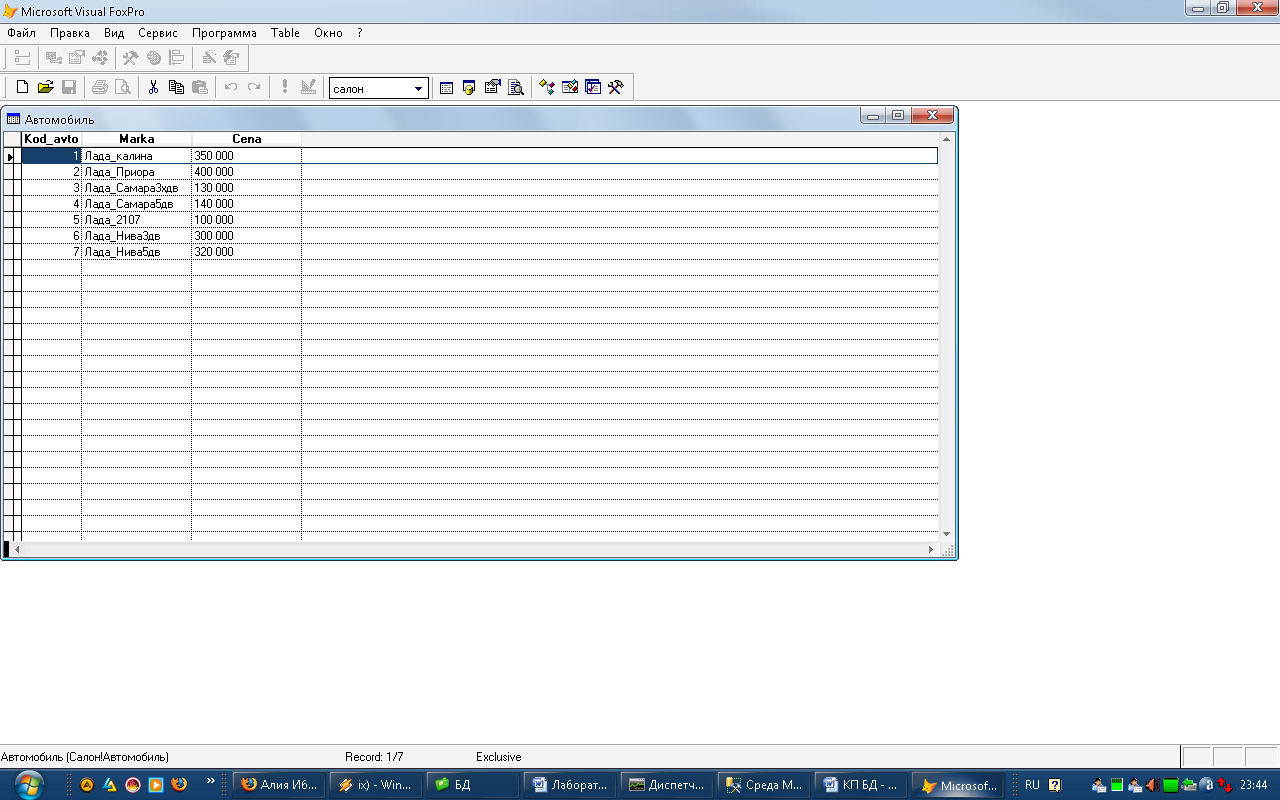
Task: Click the price cell 400 000
Action: (246, 172)
